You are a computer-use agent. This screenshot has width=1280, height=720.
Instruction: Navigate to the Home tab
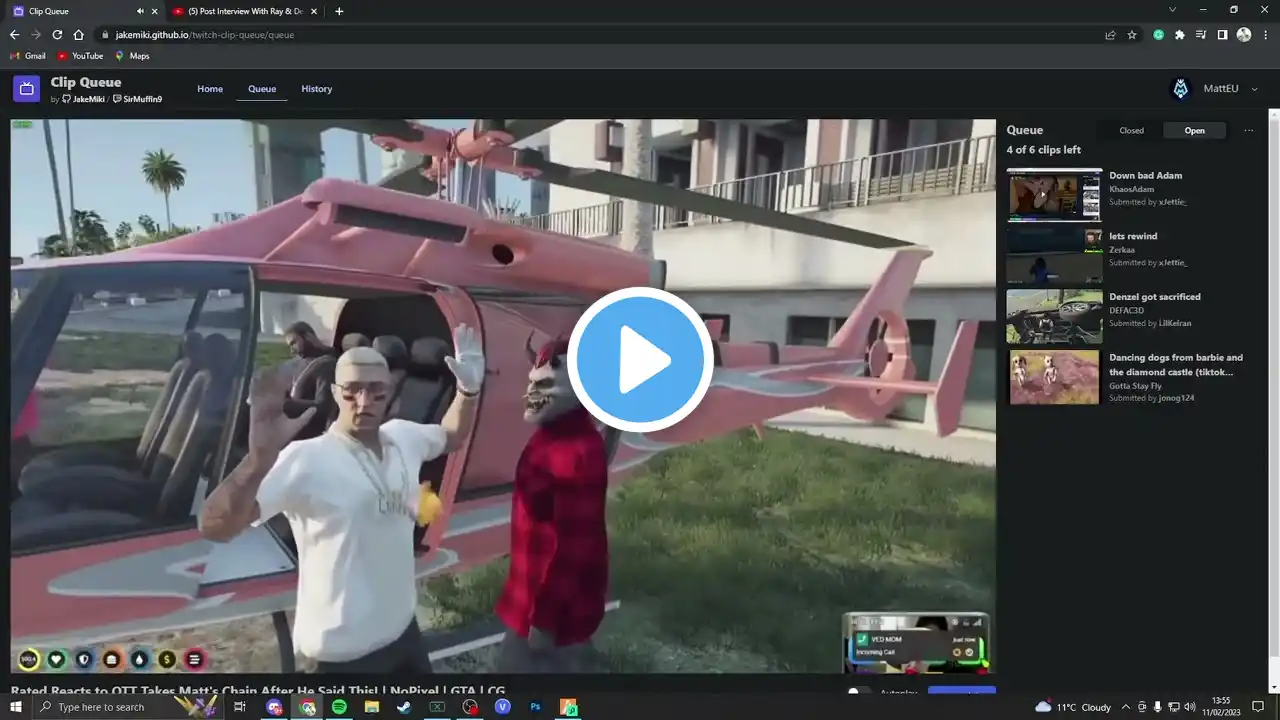(x=210, y=89)
